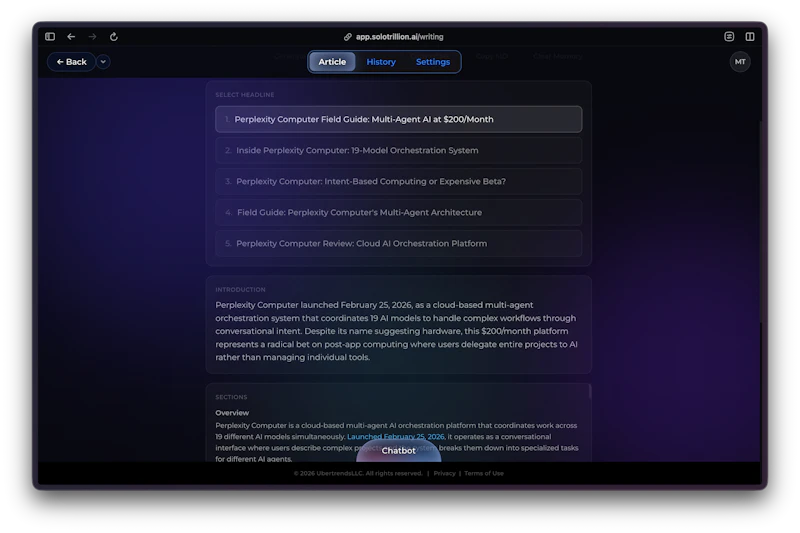Click the Sections panel scrollbar
Screen dimensions: 800x533
coord(590,391)
